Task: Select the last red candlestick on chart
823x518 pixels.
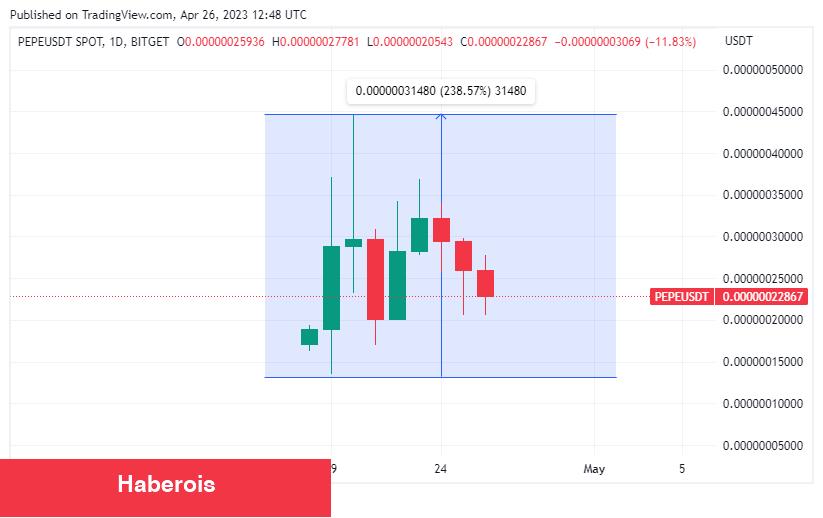Action: [x=486, y=283]
